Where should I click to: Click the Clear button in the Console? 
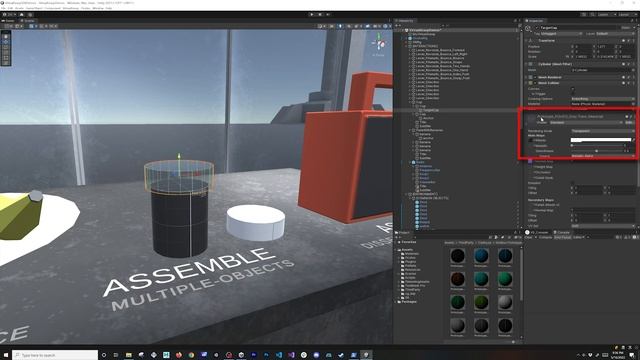528,237
